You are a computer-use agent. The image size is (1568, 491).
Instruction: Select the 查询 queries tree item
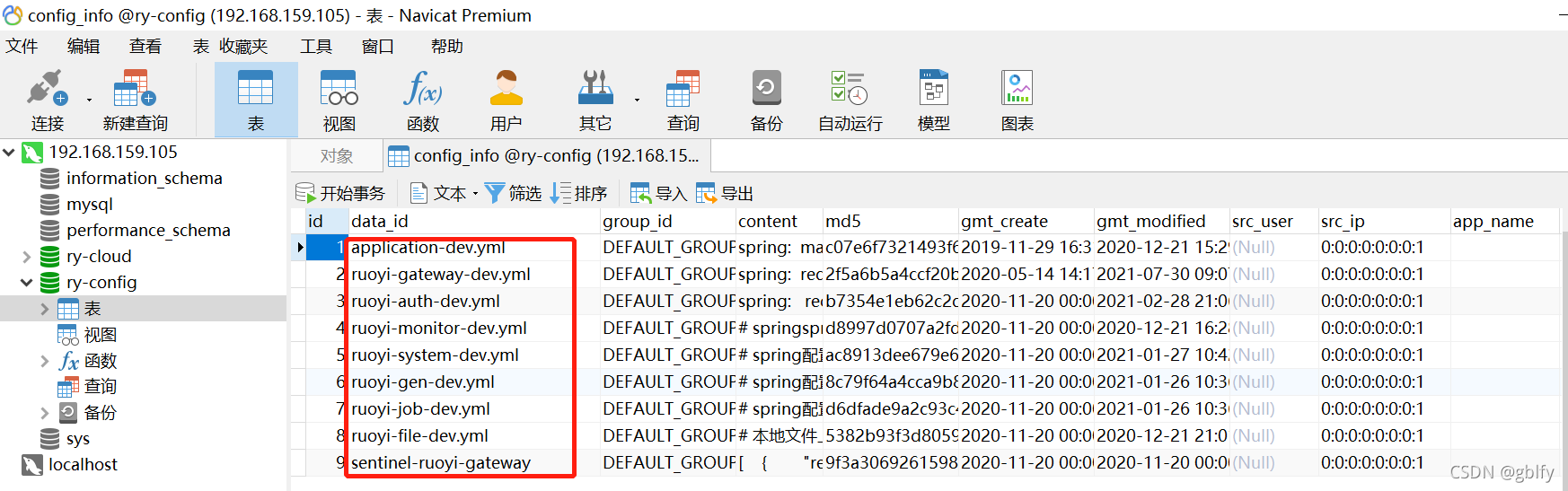tap(100, 387)
